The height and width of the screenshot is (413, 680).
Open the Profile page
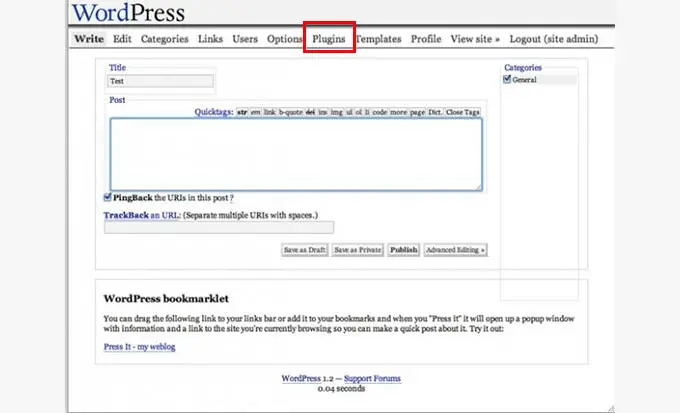(426, 39)
